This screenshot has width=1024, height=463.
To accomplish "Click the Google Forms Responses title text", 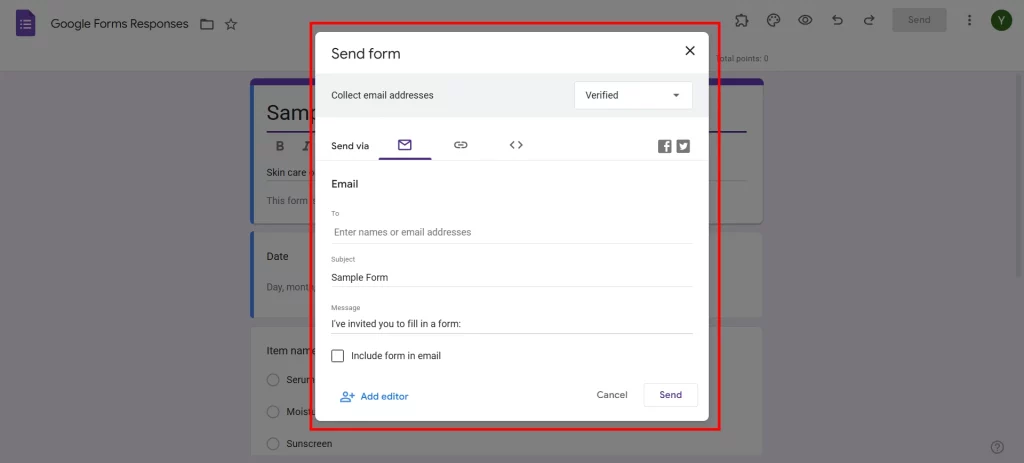I will [120, 24].
